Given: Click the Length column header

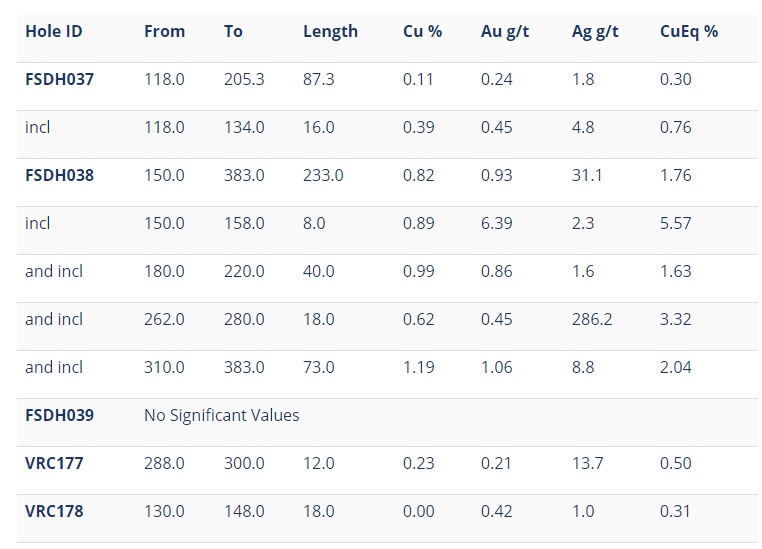Looking at the screenshot, I should [330, 32].
